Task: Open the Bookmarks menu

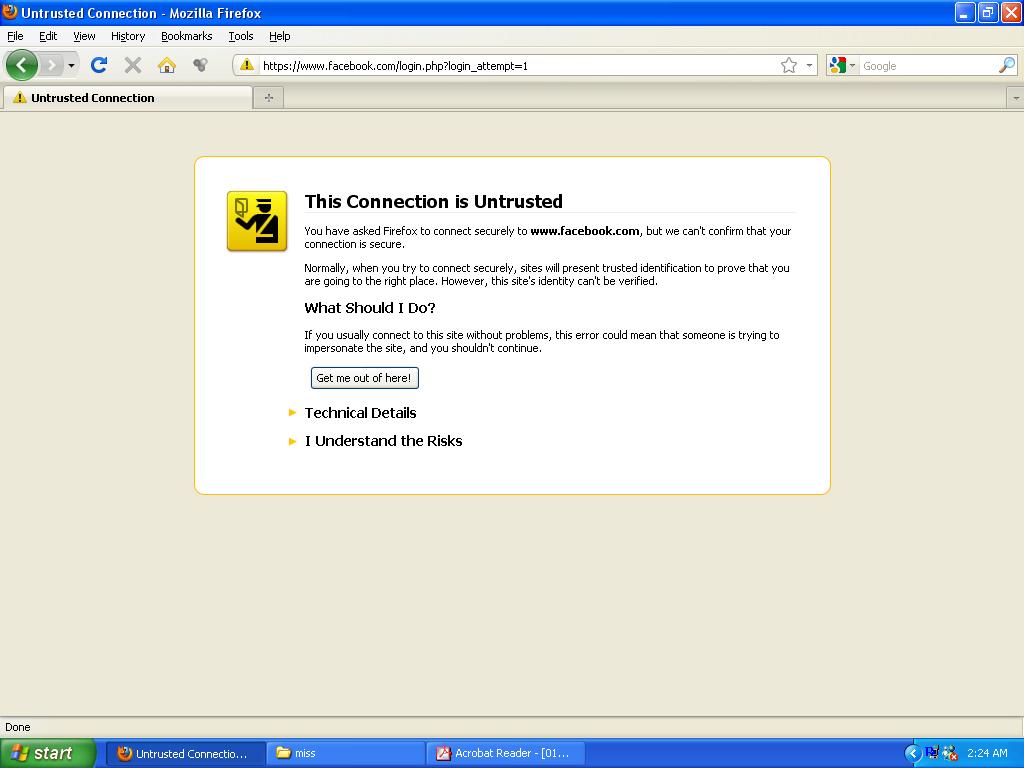Action: pyautogui.click(x=187, y=37)
